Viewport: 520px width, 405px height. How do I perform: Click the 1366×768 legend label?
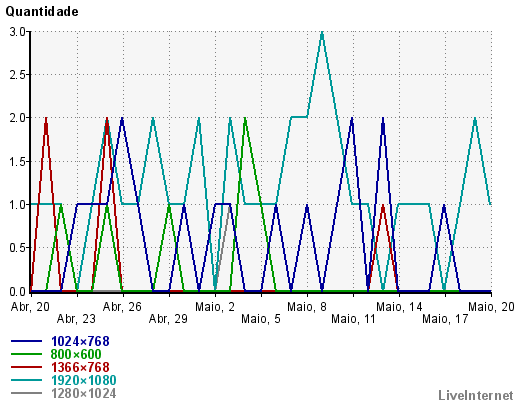click(80, 367)
